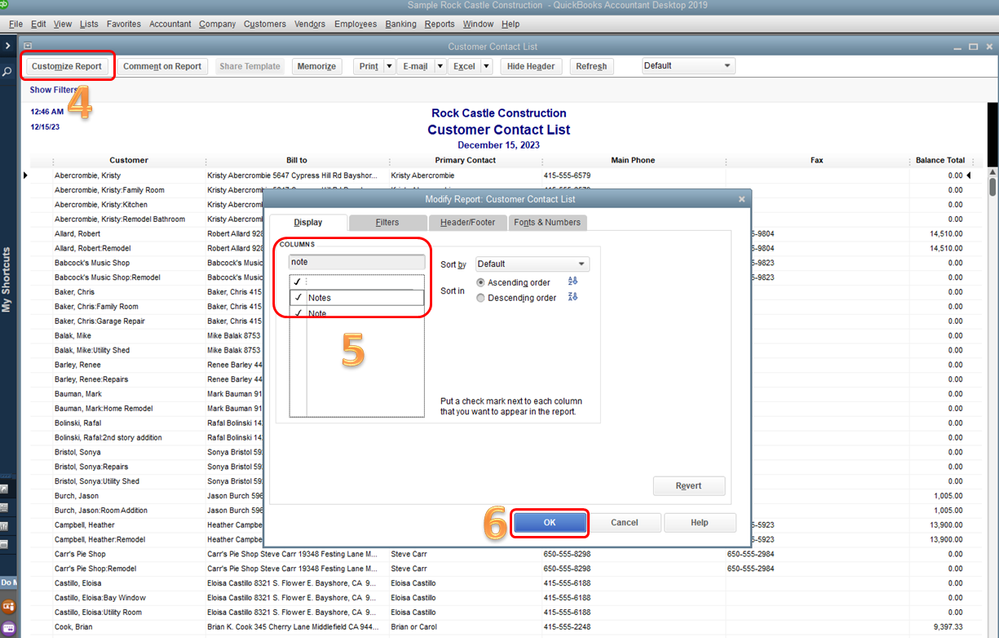
Task: Open the orange icon in the sidebar
Action: point(8,606)
